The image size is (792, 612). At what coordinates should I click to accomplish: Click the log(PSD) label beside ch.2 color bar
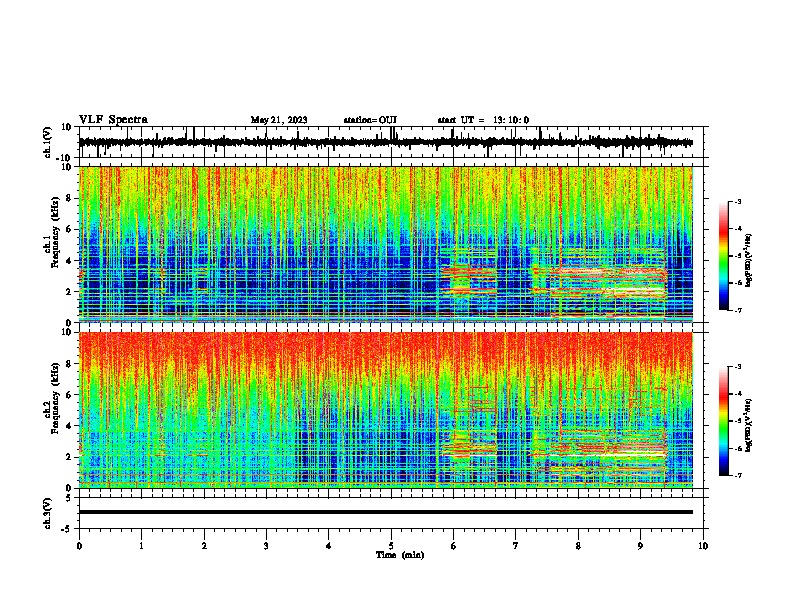(x=749, y=425)
